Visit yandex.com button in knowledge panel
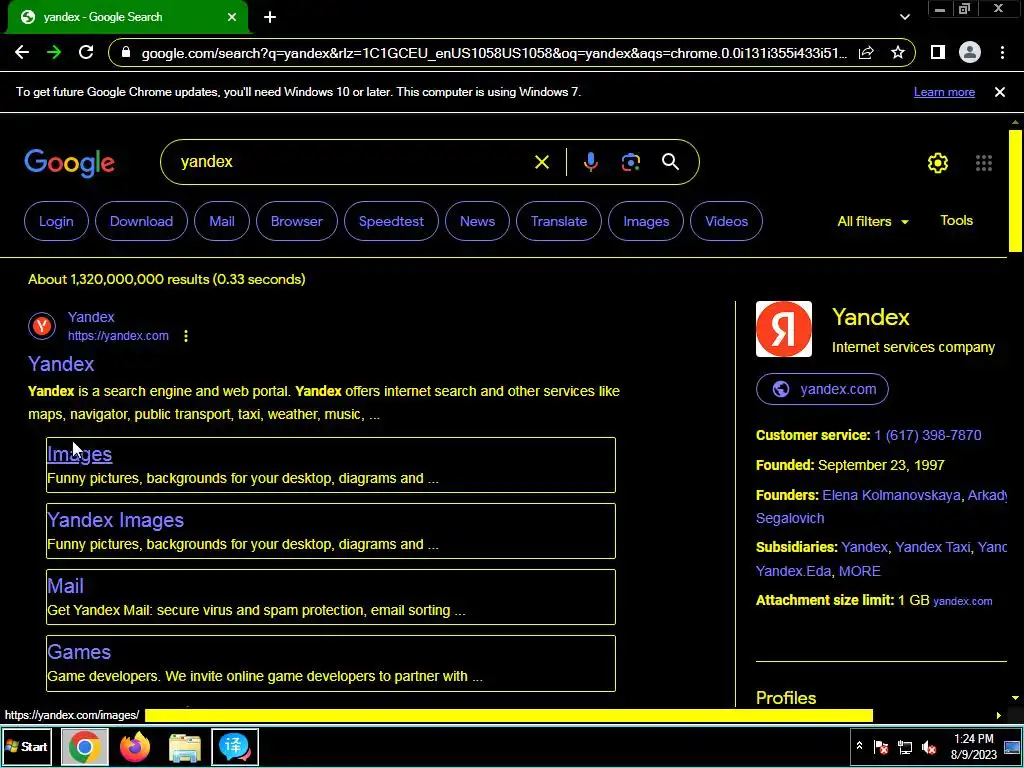The width and height of the screenshot is (1024, 768). pos(822,389)
